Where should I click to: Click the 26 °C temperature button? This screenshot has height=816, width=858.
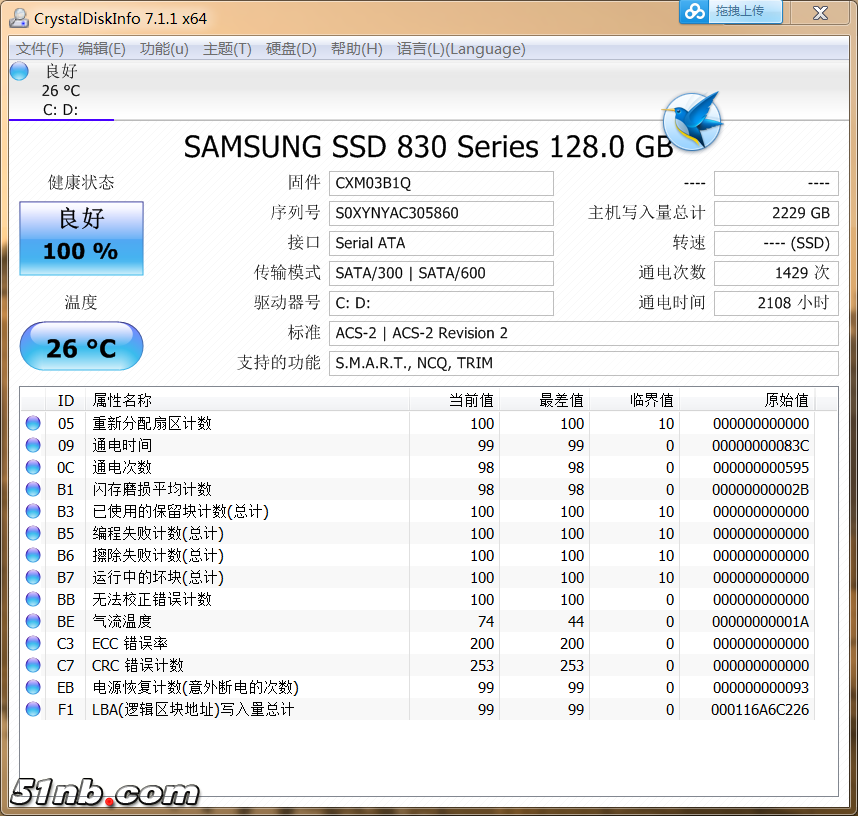tap(82, 346)
